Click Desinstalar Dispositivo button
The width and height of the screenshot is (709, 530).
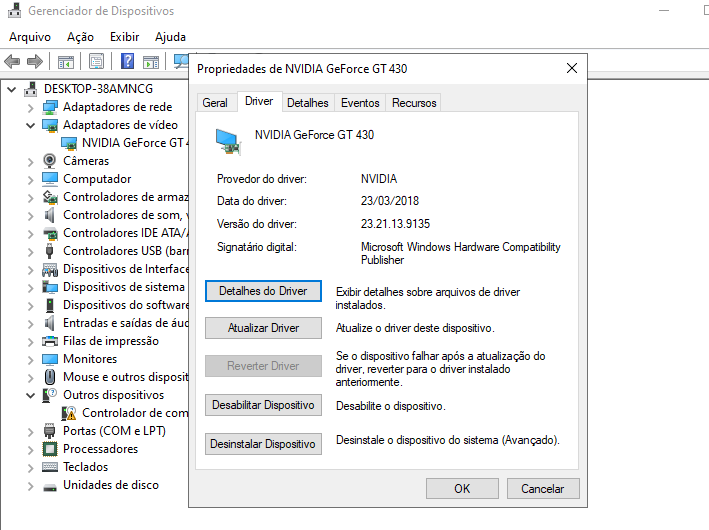[x=263, y=444]
